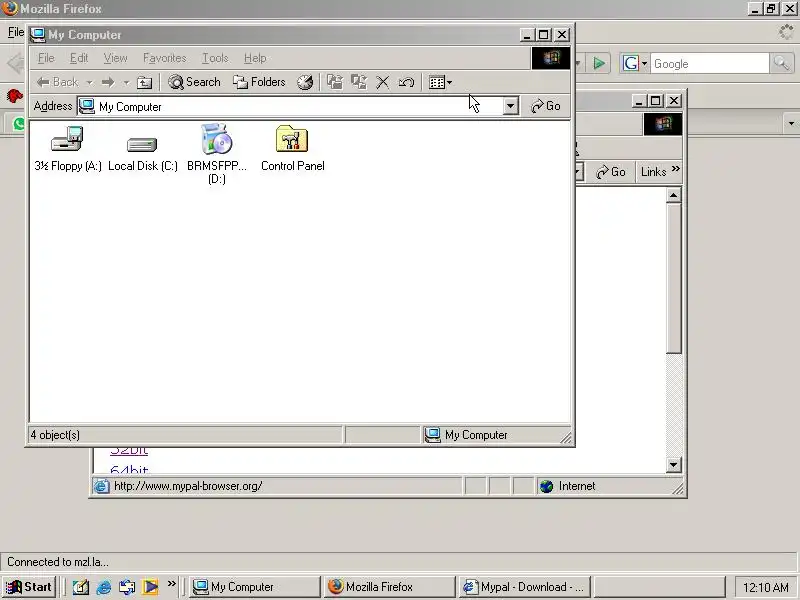Click the Go button in the Internet Explorer window
This screenshot has width=800, height=600.
(x=611, y=172)
